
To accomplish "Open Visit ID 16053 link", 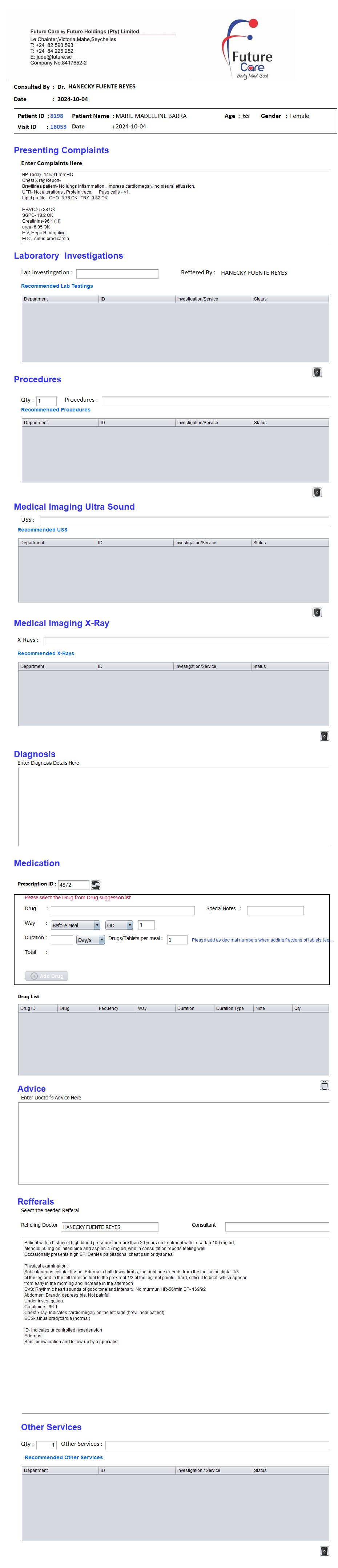I will pyautogui.click(x=58, y=127).
